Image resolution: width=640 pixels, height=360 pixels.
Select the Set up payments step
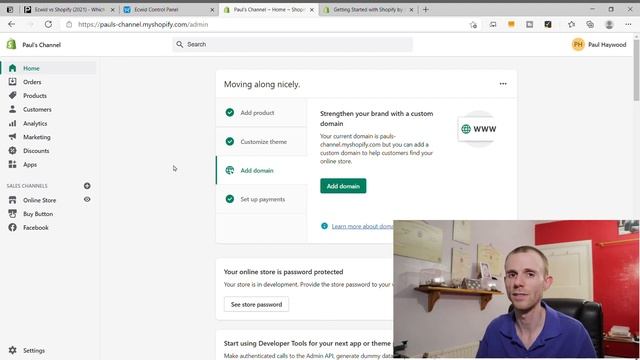tap(261, 199)
